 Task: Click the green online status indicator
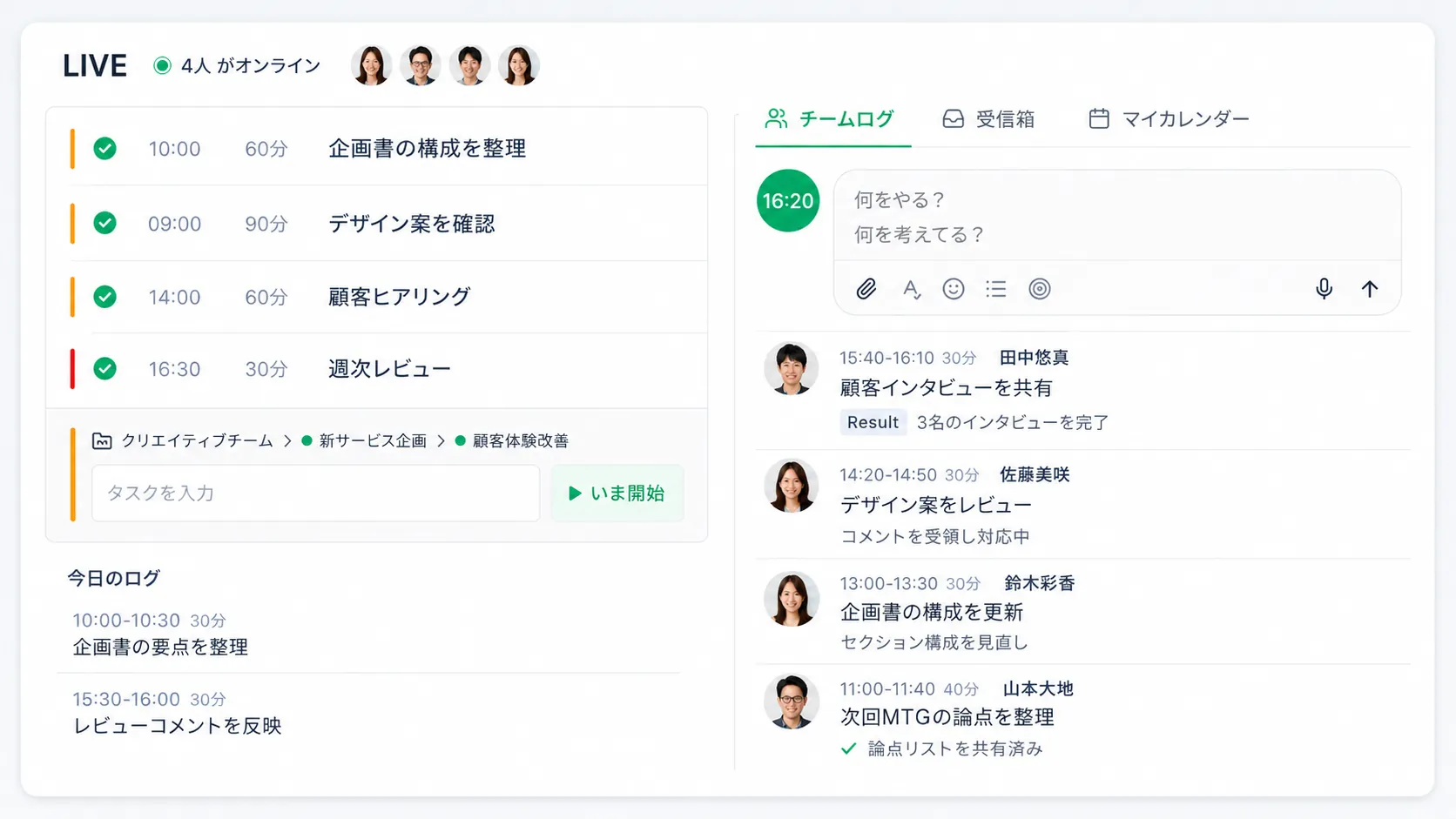coord(162,66)
